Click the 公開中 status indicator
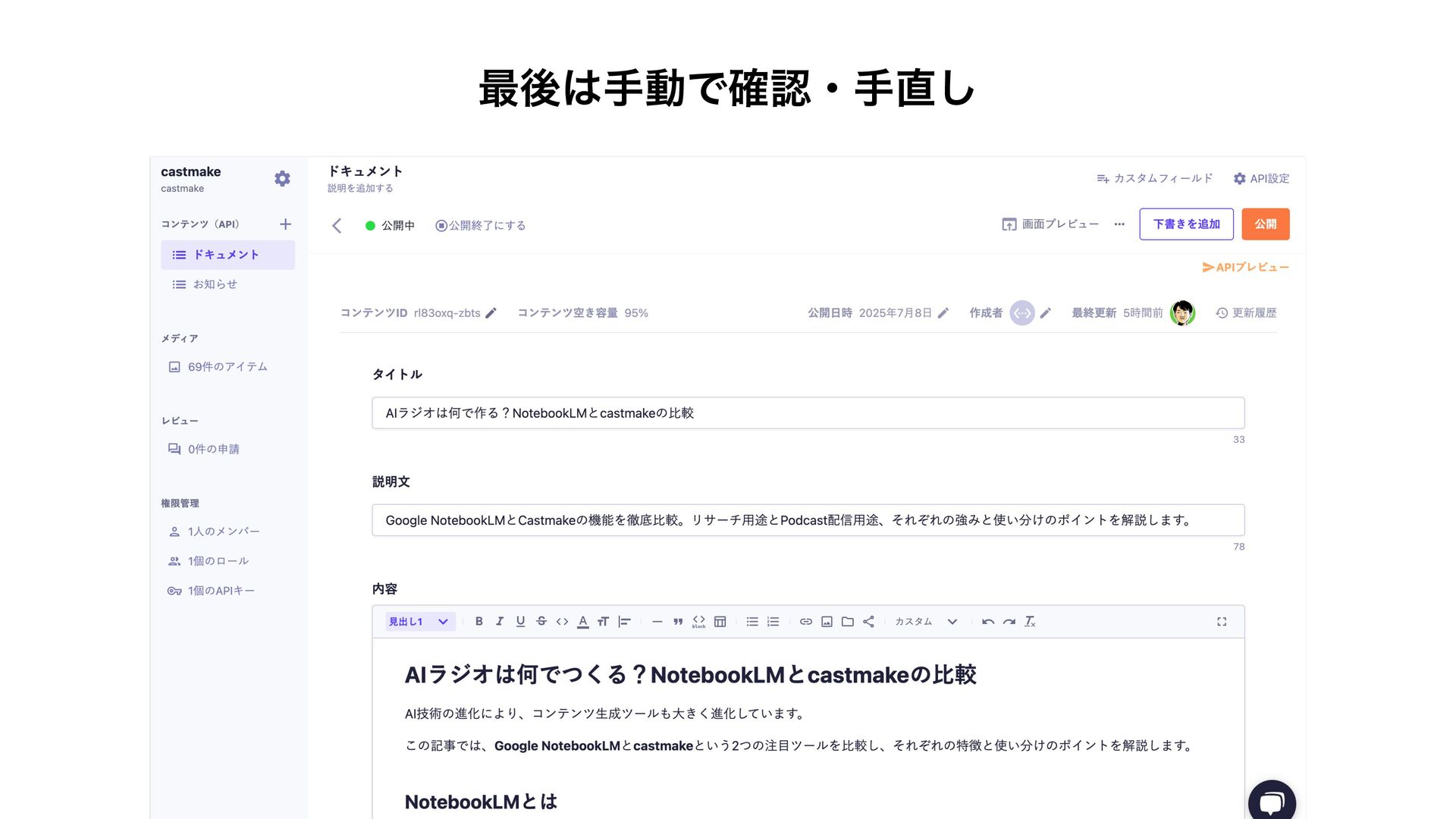 [x=390, y=225]
